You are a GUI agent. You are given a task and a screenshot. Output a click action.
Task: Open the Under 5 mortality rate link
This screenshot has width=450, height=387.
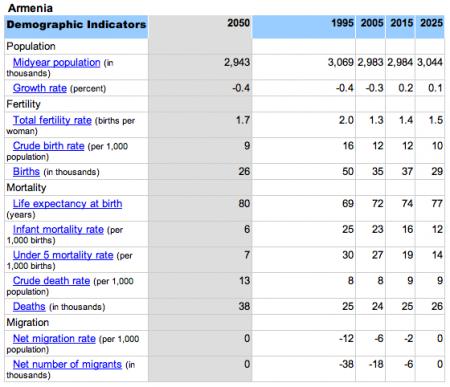[63, 255]
